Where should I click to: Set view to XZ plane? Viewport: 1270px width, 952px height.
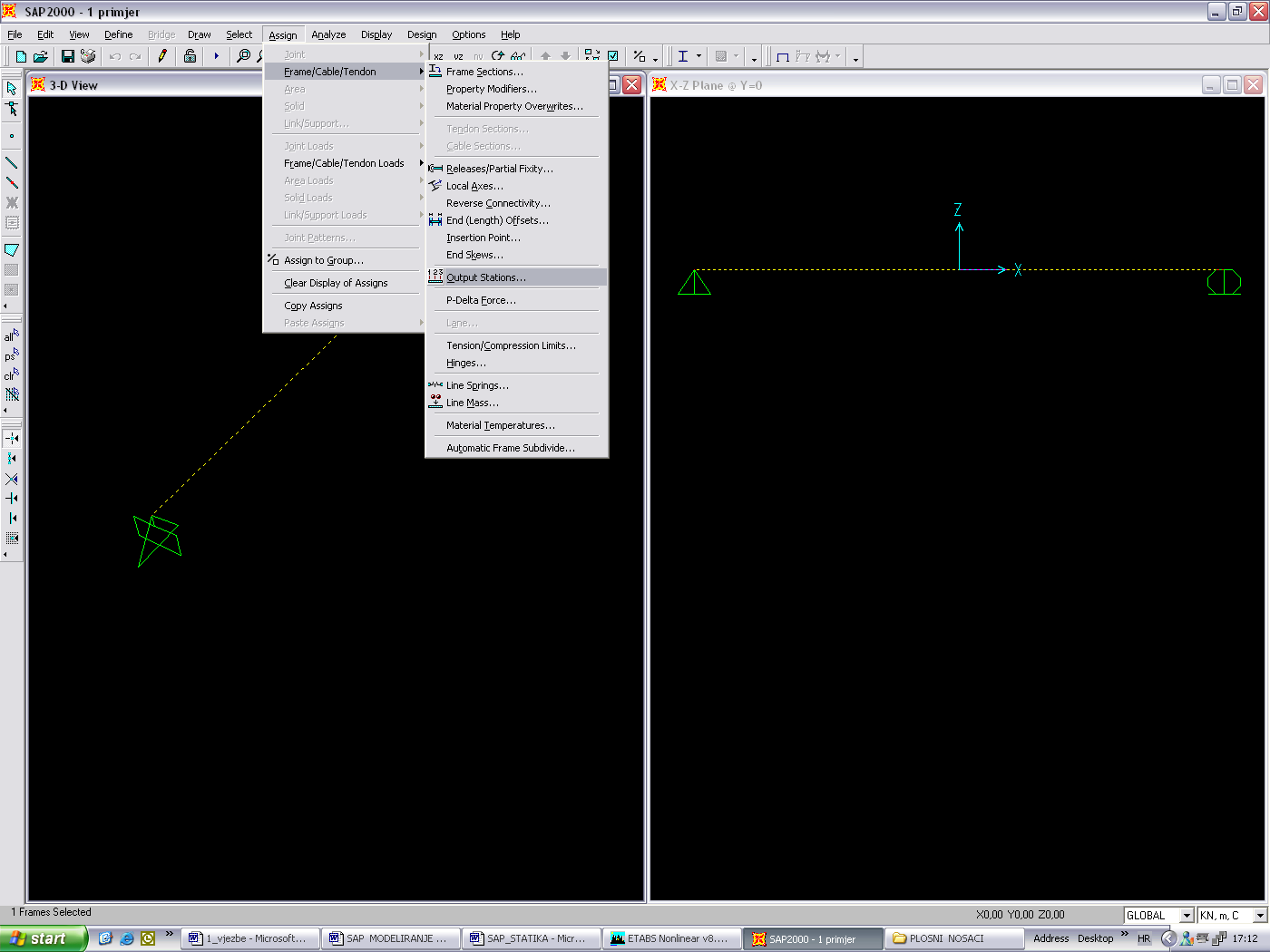pos(438,56)
